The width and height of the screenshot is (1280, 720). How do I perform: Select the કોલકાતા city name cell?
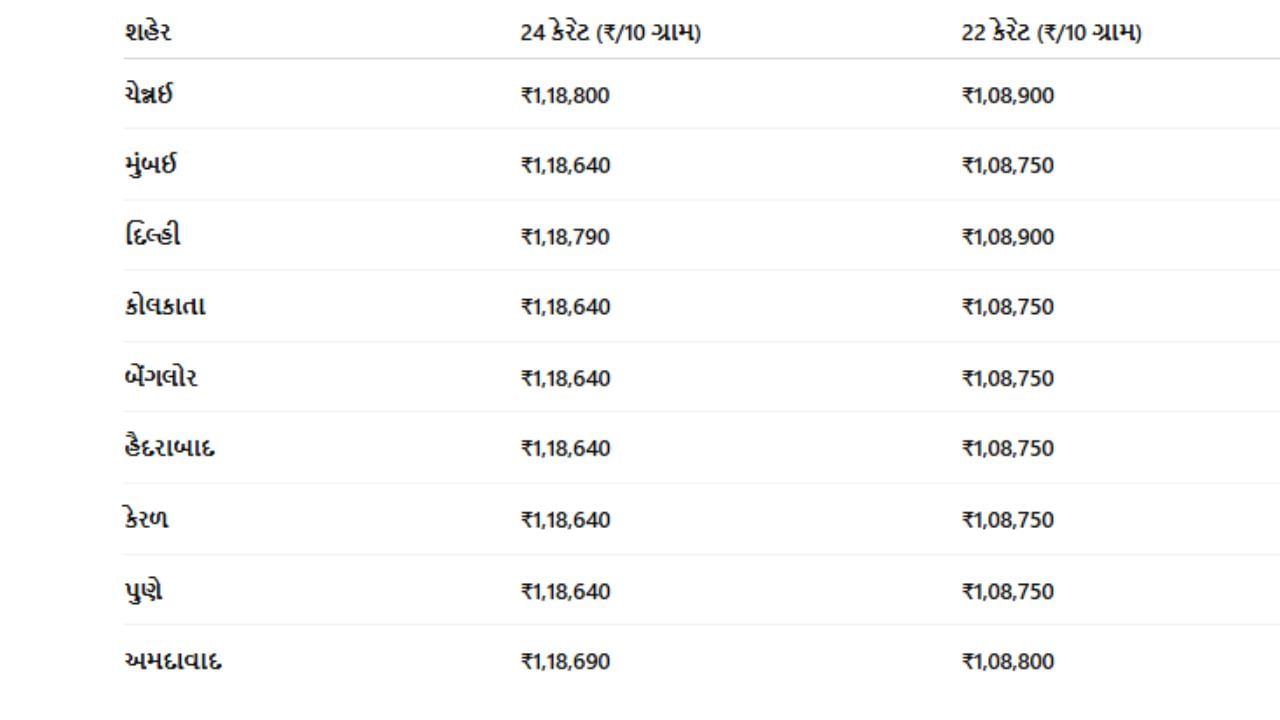click(x=165, y=306)
